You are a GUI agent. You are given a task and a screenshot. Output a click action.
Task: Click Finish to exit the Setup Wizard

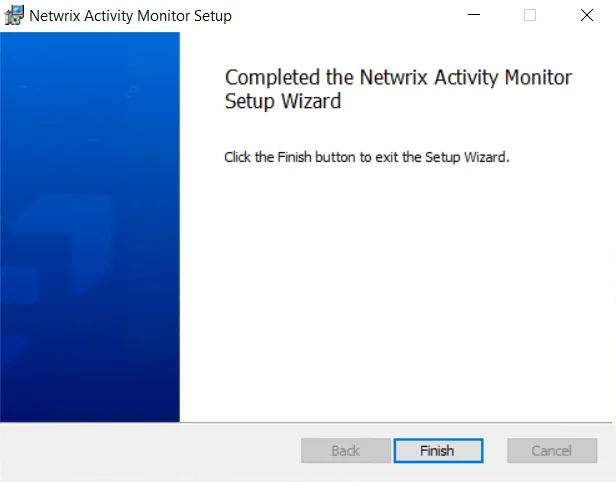click(x=438, y=451)
